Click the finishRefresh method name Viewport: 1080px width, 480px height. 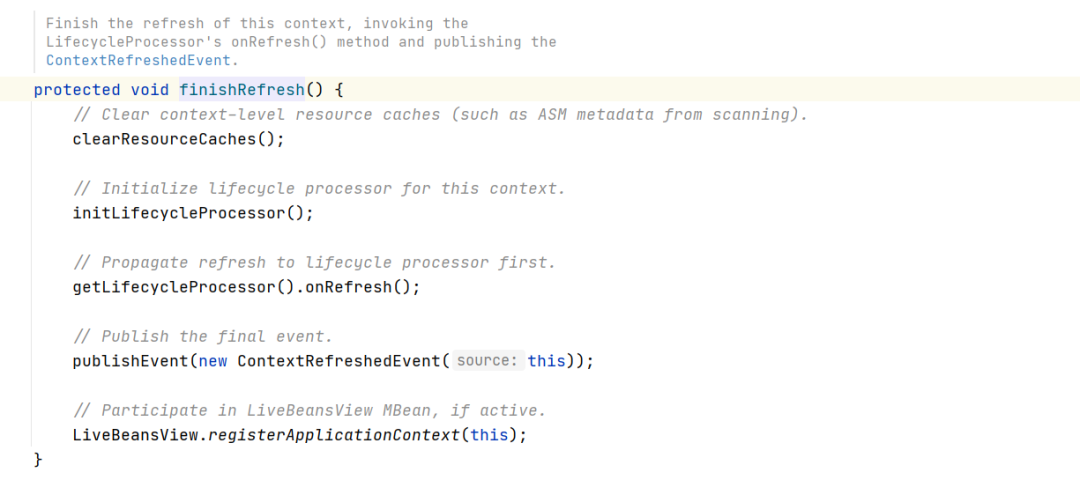241,90
